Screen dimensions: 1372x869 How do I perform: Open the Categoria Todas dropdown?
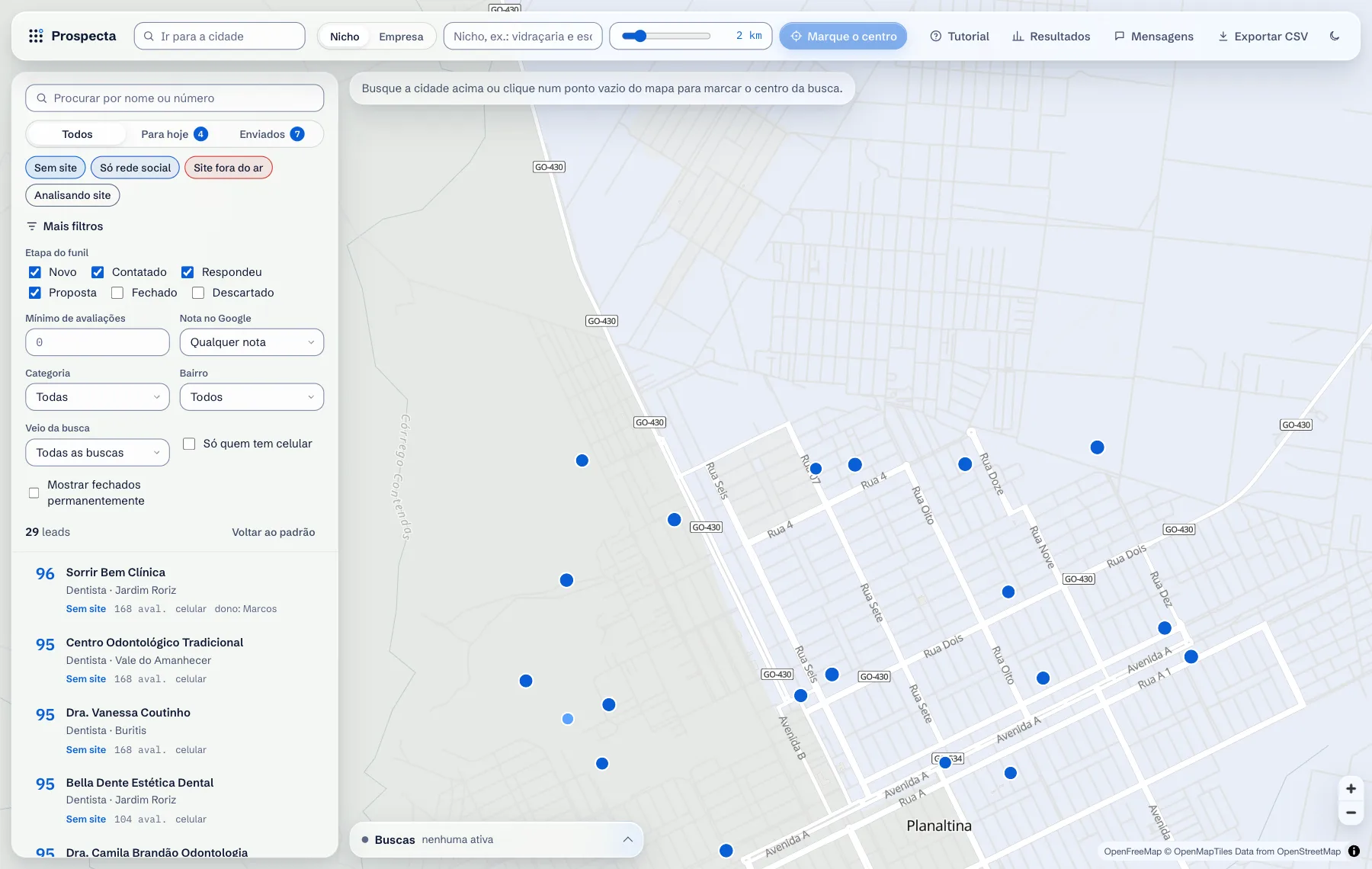tap(98, 397)
